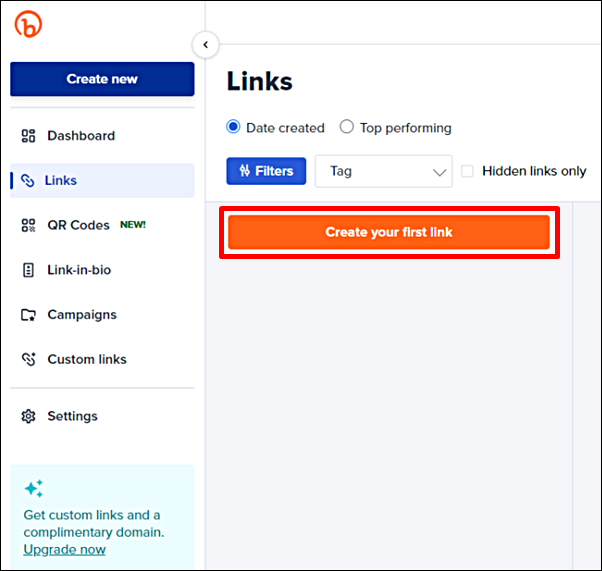Click Create your first link button
Viewport: 602px width, 571px height.
tap(389, 232)
